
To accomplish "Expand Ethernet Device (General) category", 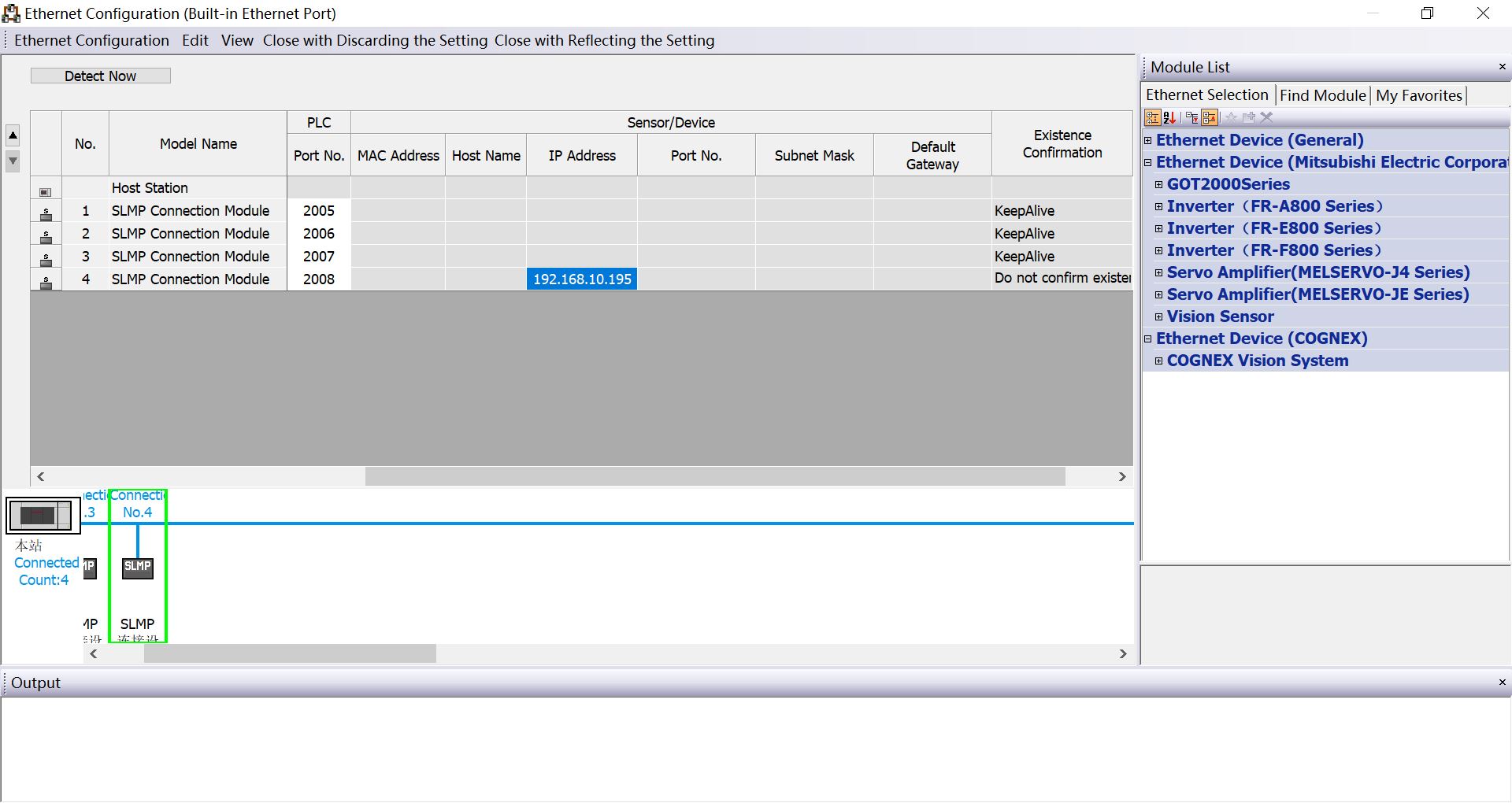I will point(1147,140).
